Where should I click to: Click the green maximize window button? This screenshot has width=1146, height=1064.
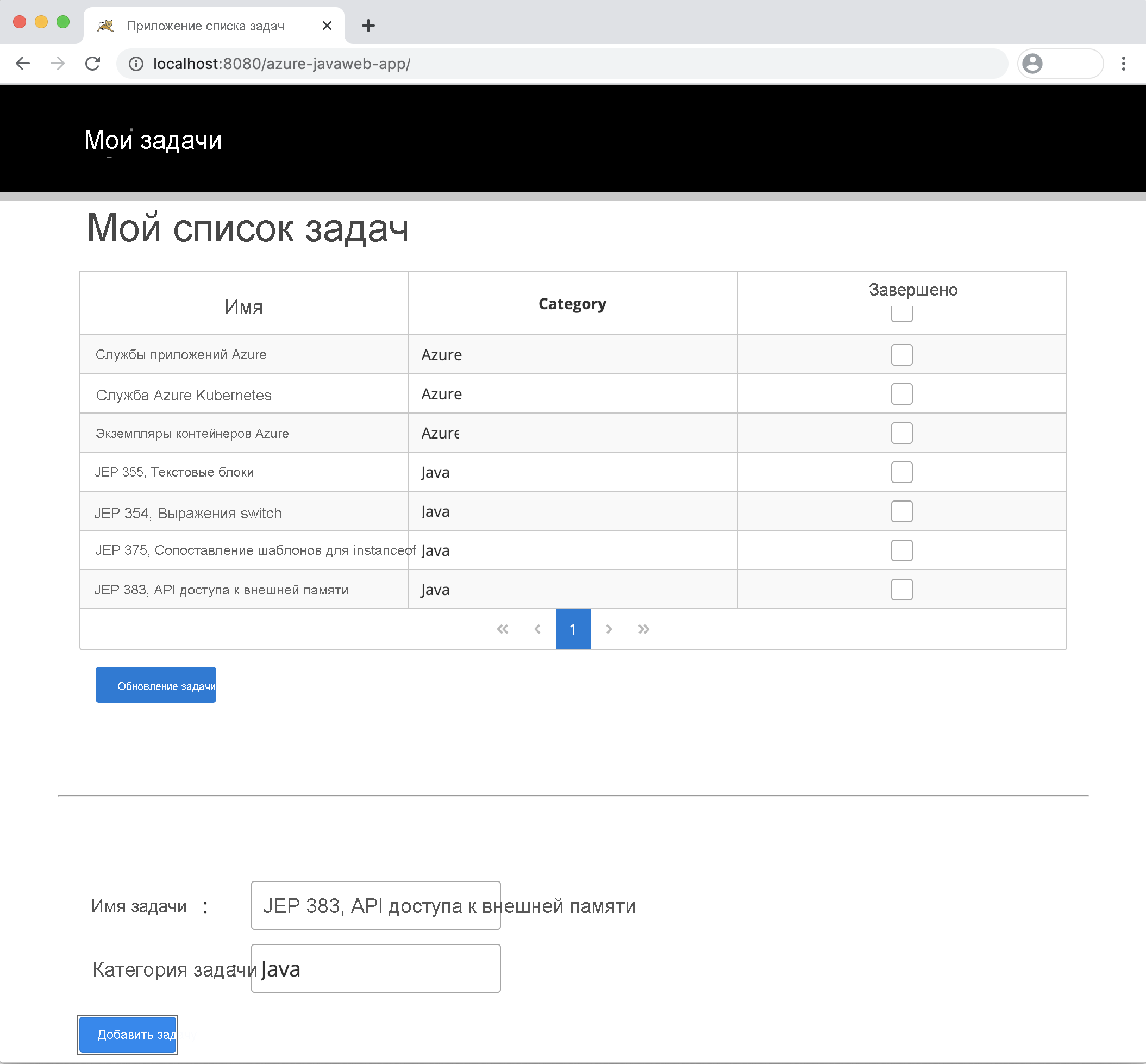64,22
